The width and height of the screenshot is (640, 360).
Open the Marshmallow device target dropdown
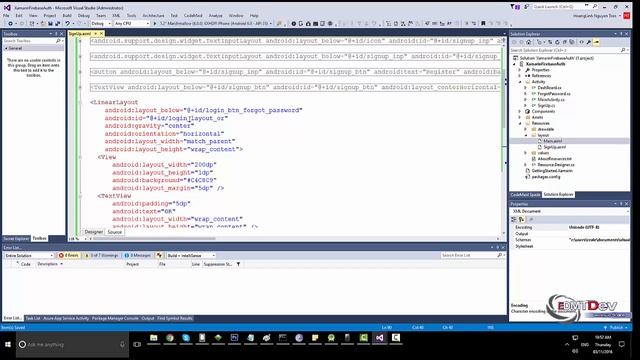216,24
